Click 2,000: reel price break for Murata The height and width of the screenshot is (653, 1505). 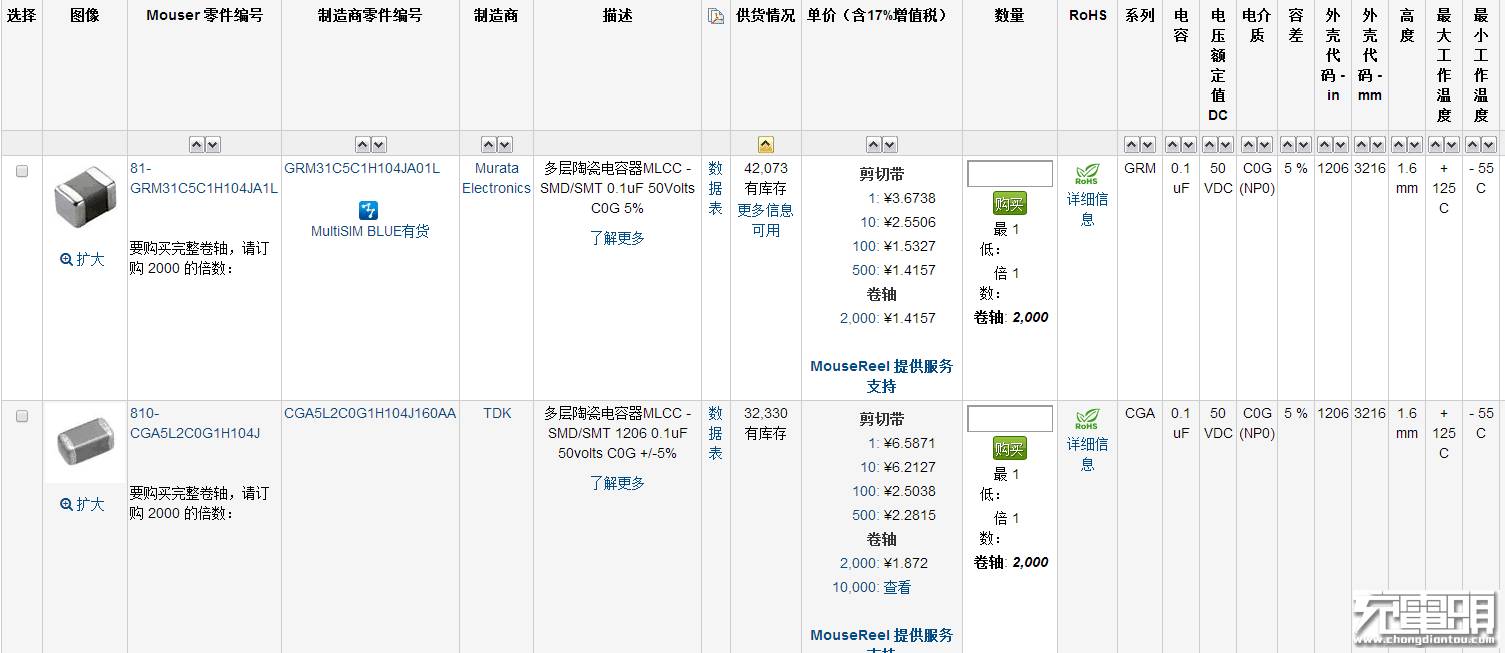coord(859,318)
